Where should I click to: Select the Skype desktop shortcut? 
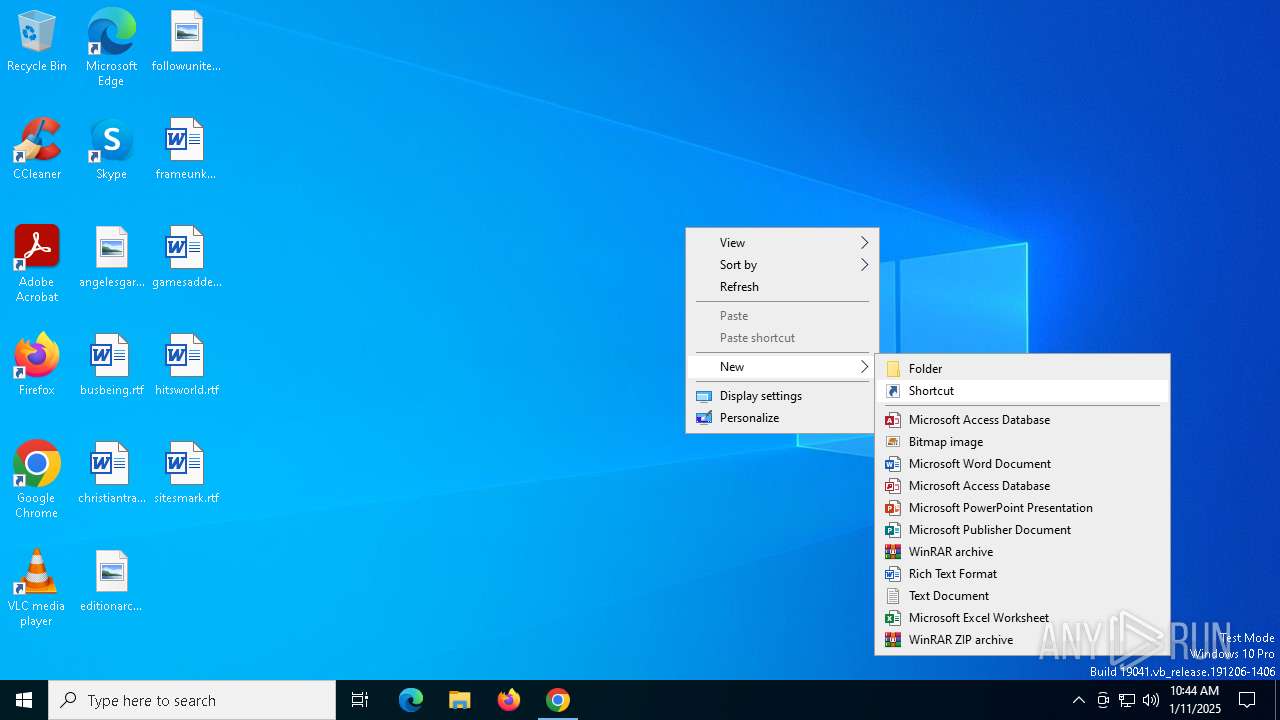111,150
